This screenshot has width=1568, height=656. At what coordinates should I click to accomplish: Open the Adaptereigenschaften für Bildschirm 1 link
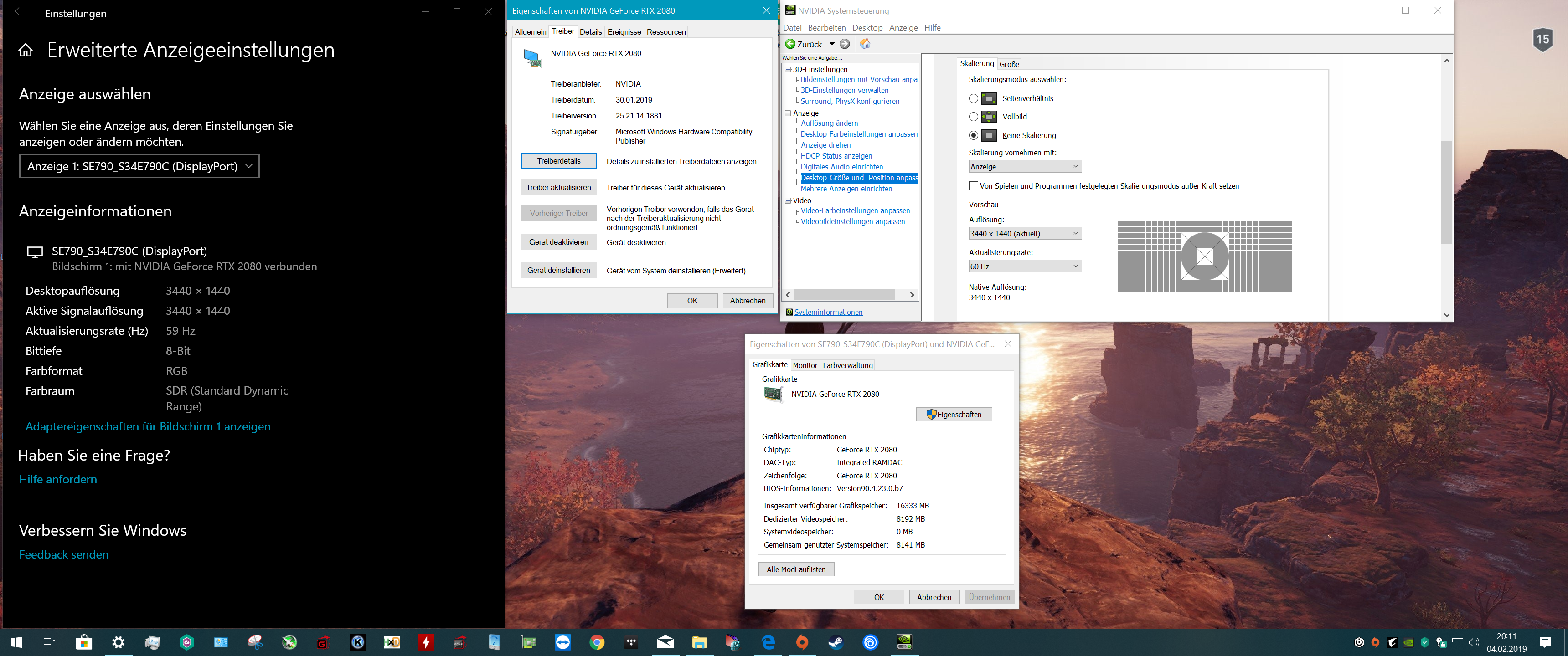(148, 426)
